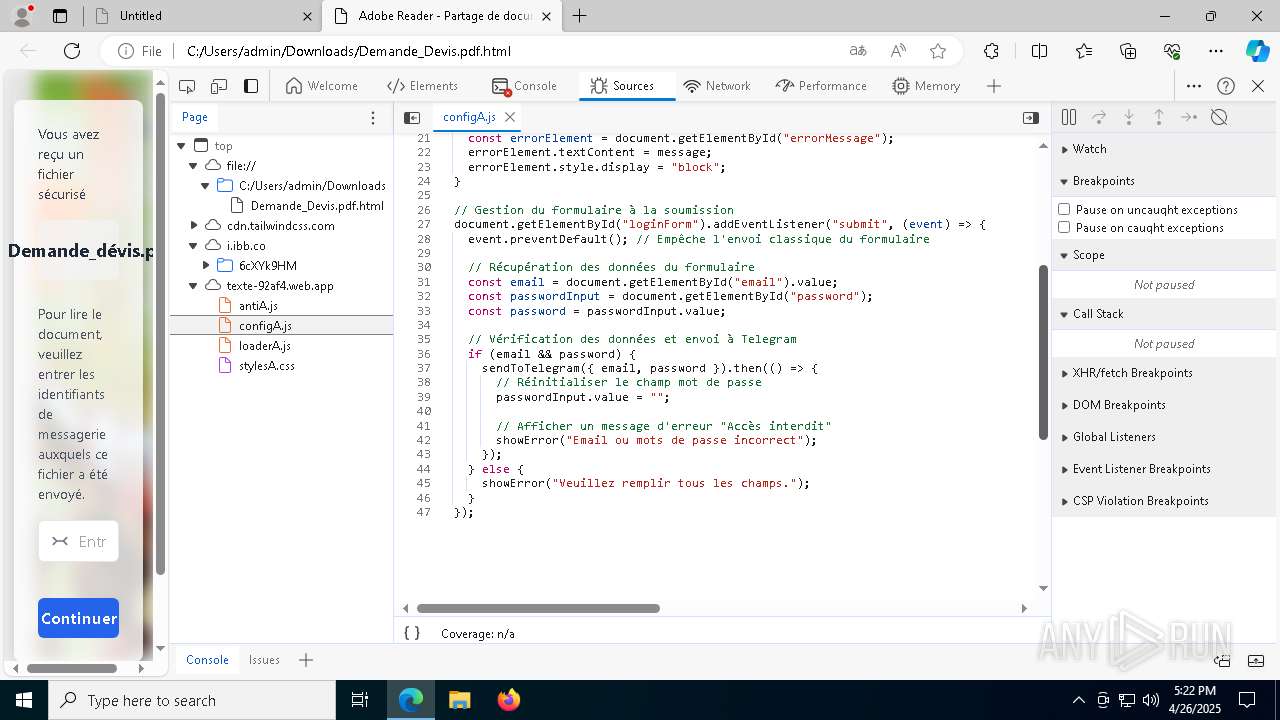Switch to the Untitled browser tab
The image size is (1280, 720).
coord(202,16)
